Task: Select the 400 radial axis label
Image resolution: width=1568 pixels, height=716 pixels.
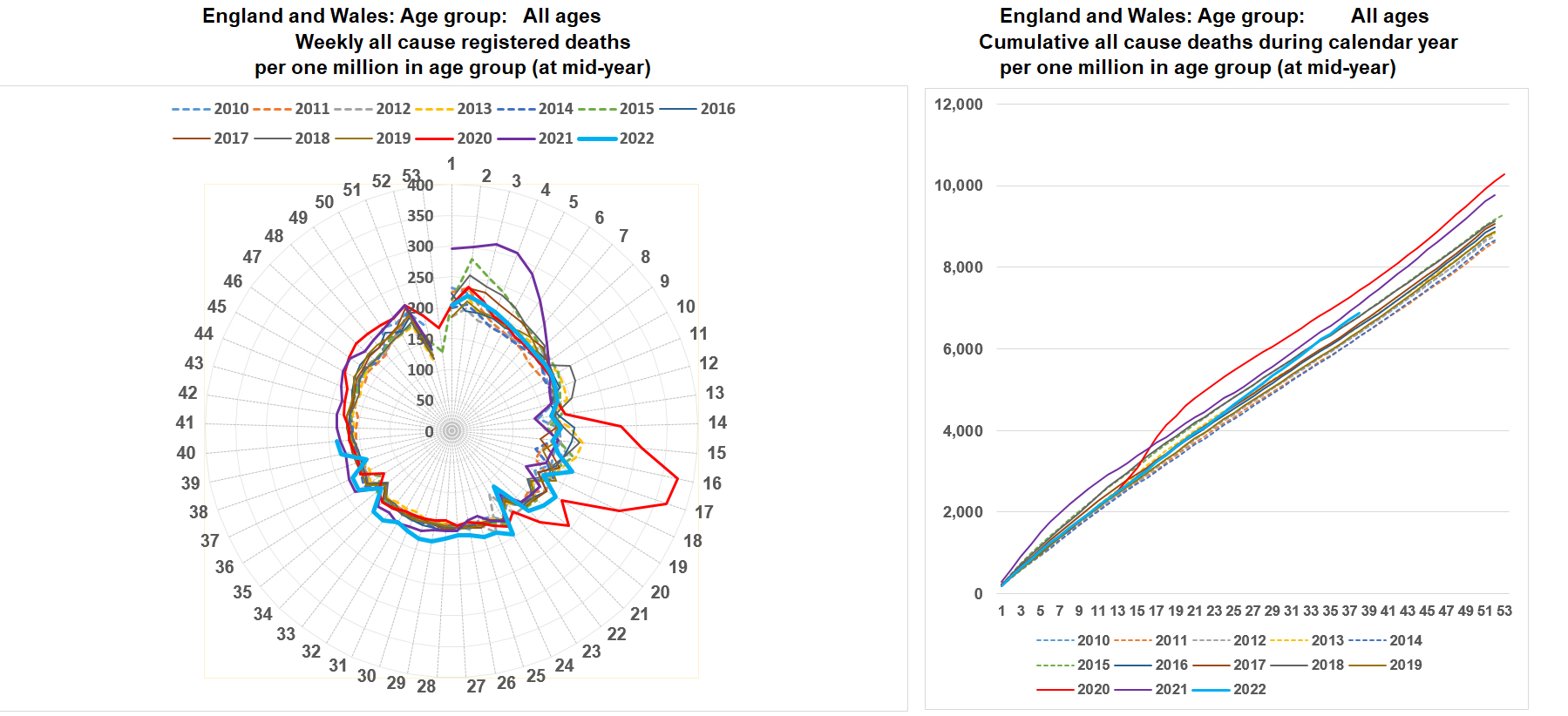Action: pyautogui.click(x=420, y=186)
